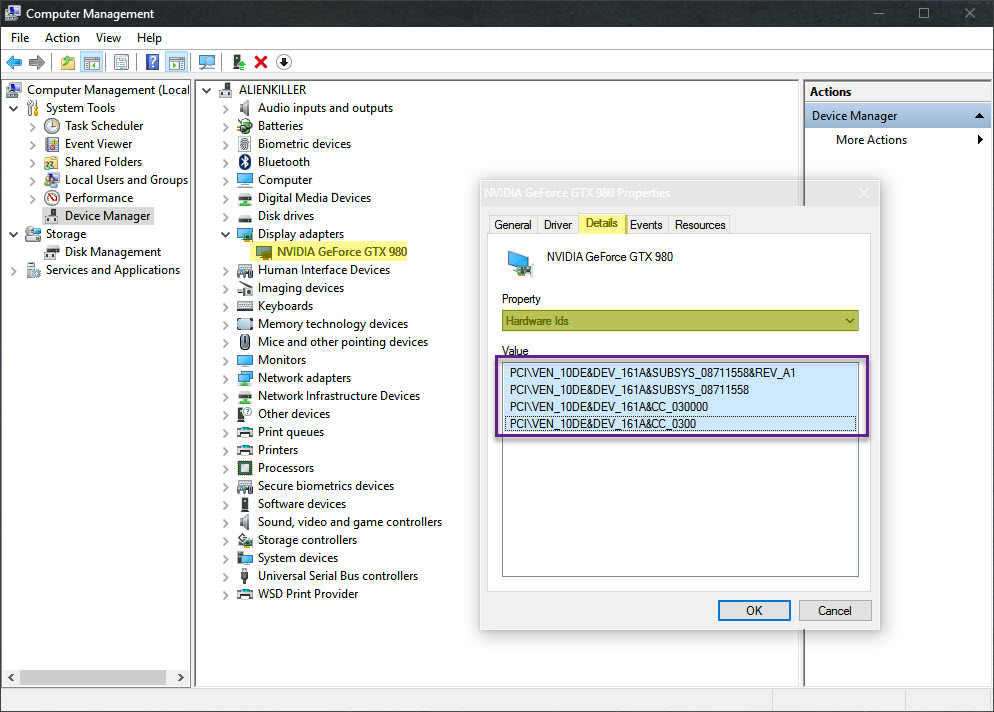
Task: Click the speaker icon for Audio inputs and outputs
Action: click(x=245, y=108)
